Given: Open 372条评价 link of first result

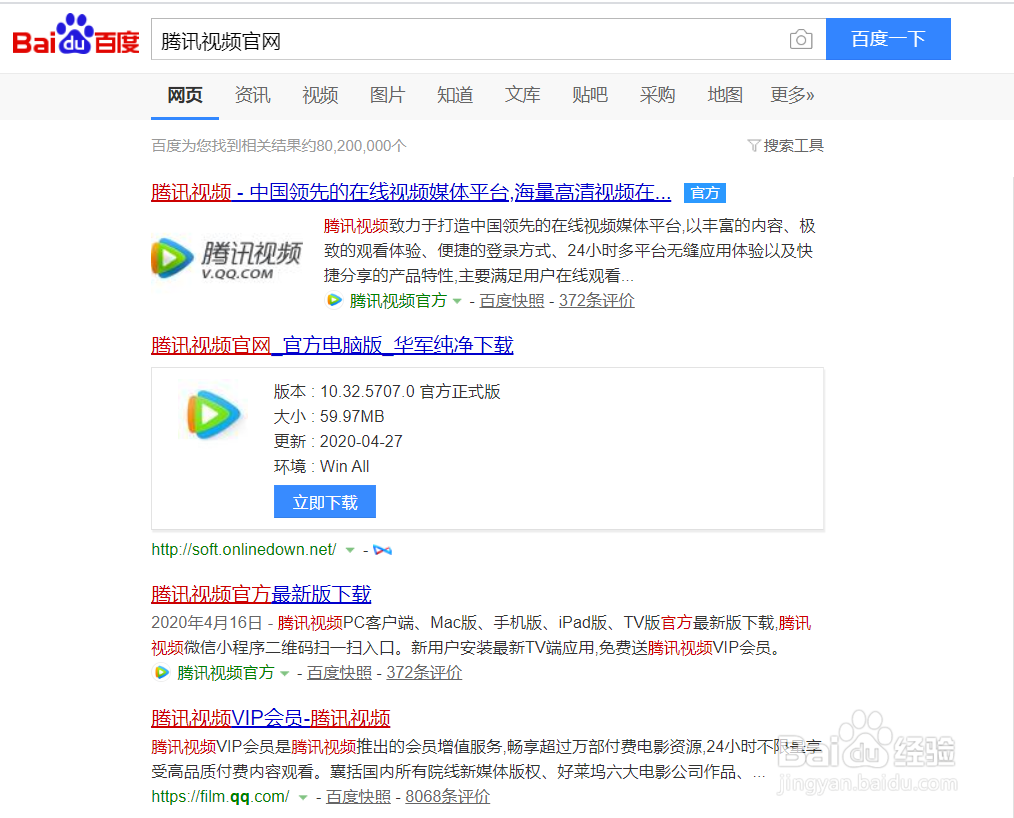Looking at the screenshot, I should (x=596, y=301).
